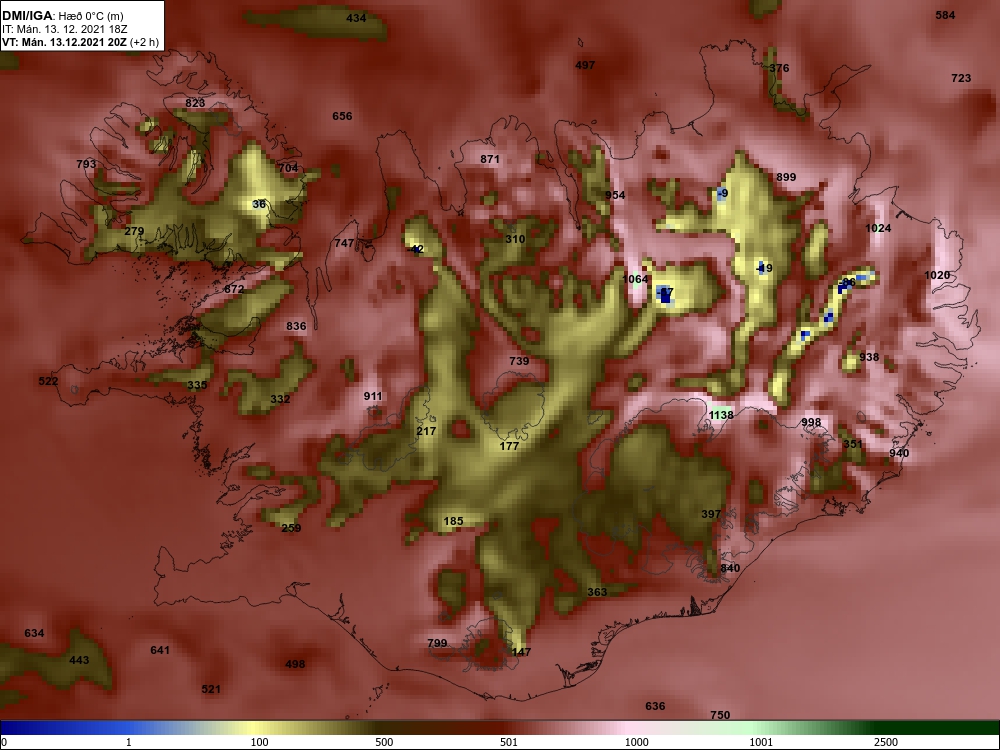Click the map value 498
Image resolution: width=1000 pixels, height=750 pixels.
[295, 665]
